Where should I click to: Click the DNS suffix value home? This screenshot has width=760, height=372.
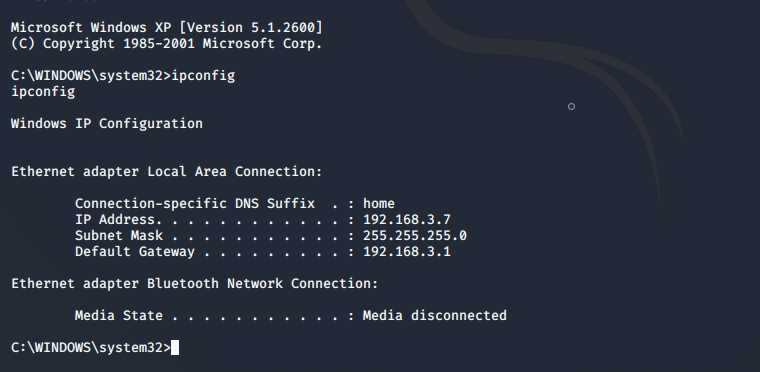[x=379, y=204]
